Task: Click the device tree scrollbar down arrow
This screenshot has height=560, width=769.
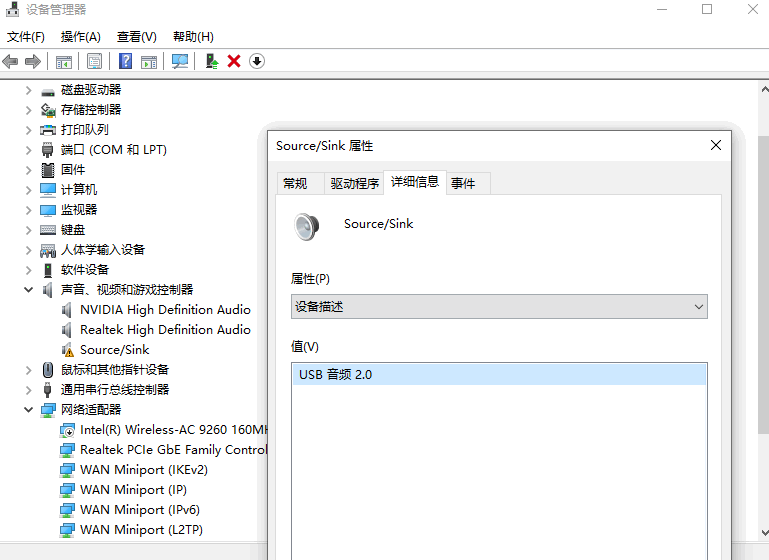Action: pyautogui.click(x=764, y=533)
